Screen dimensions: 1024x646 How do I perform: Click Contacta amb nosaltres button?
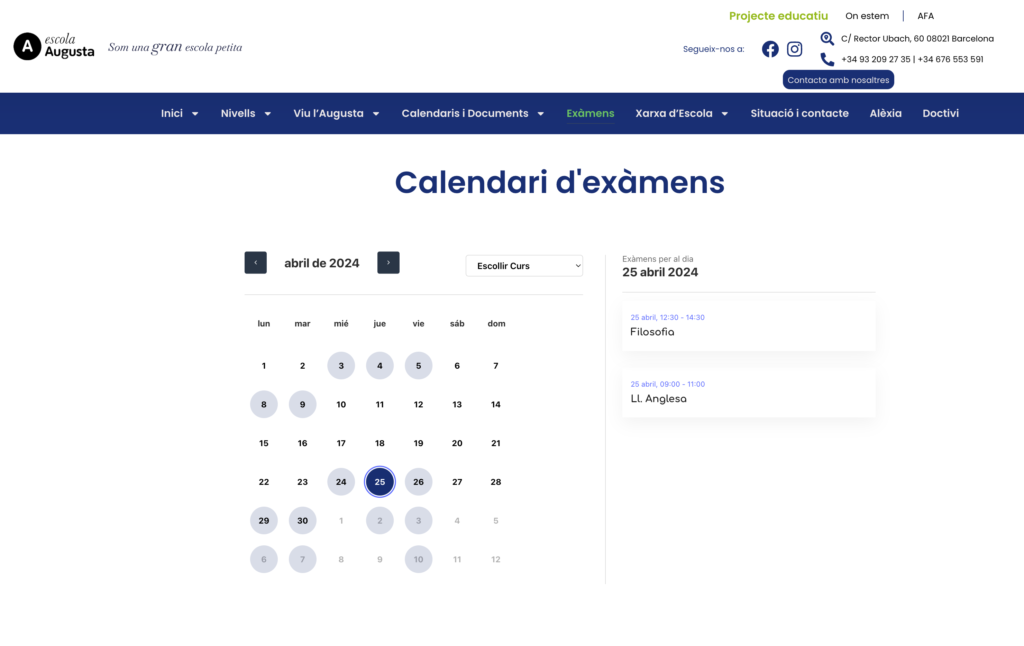pyautogui.click(x=838, y=80)
